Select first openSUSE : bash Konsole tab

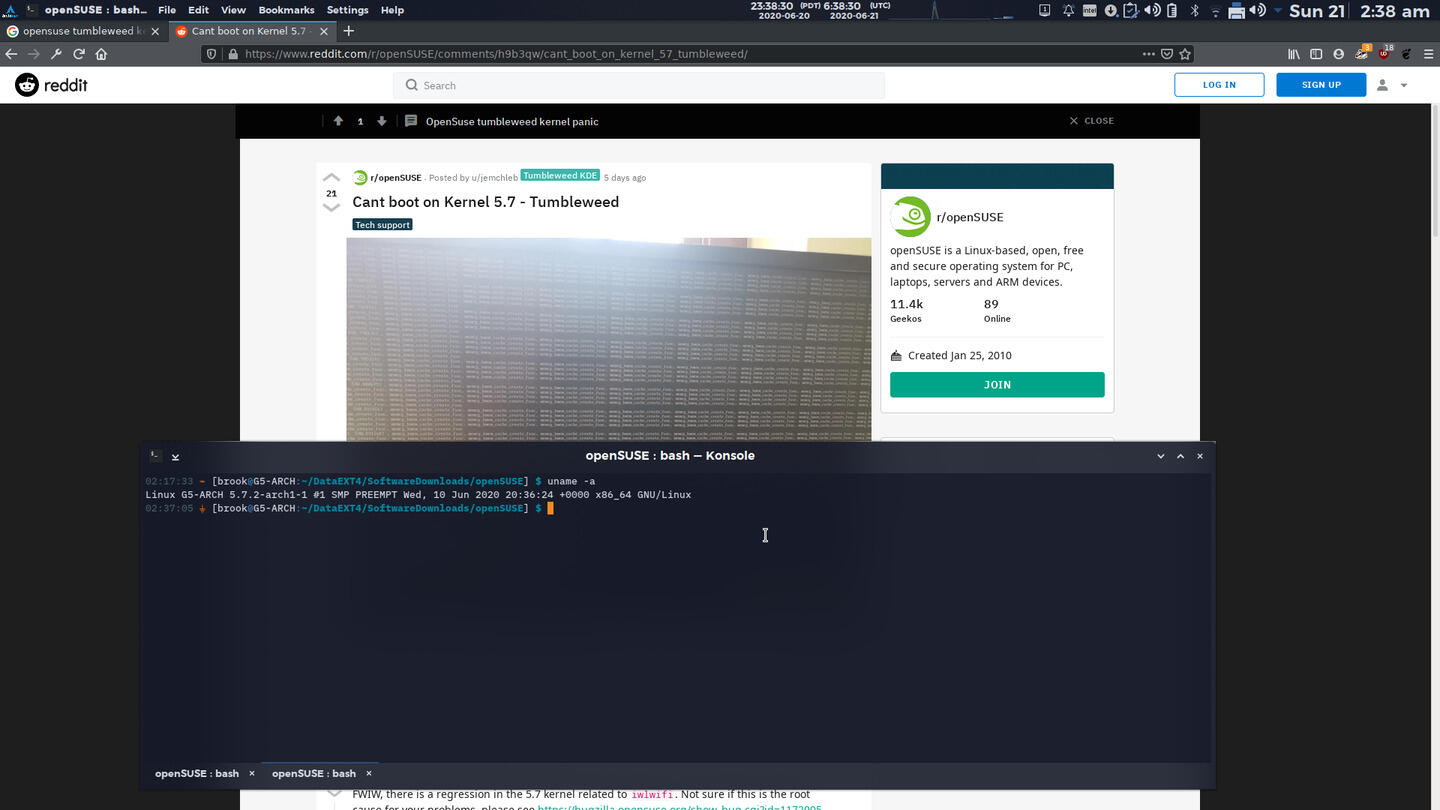(x=197, y=773)
